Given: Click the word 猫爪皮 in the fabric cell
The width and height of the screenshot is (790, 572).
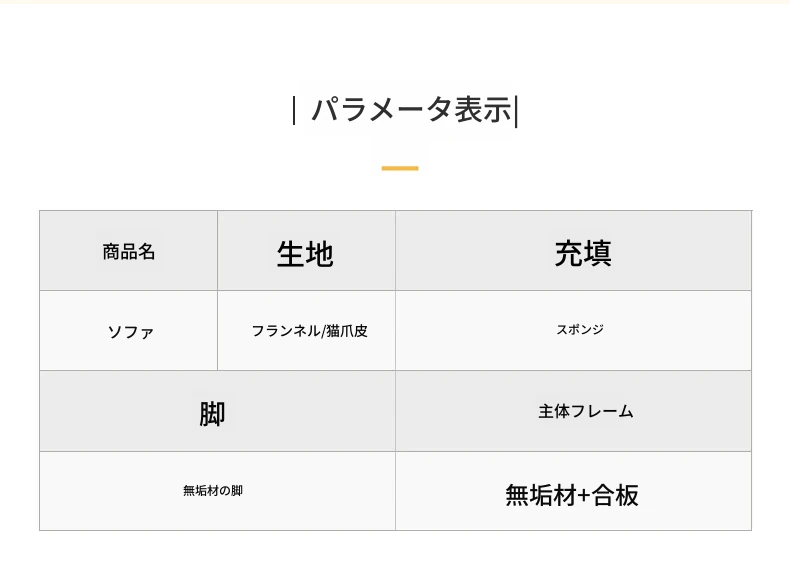Looking at the screenshot, I should (x=348, y=330).
